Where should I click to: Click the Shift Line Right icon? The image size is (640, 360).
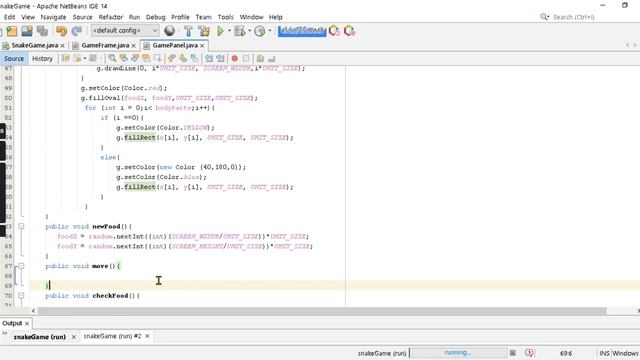click(220, 59)
